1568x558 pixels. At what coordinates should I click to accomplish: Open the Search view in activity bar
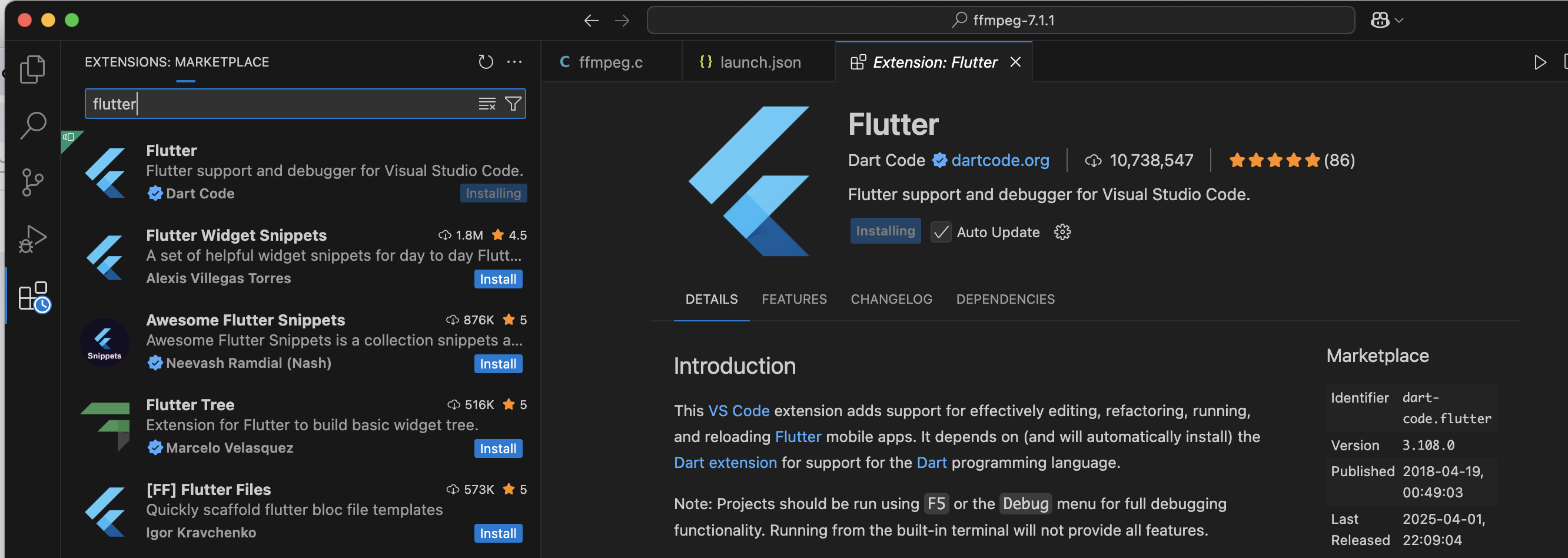pyautogui.click(x=32, y=125)
